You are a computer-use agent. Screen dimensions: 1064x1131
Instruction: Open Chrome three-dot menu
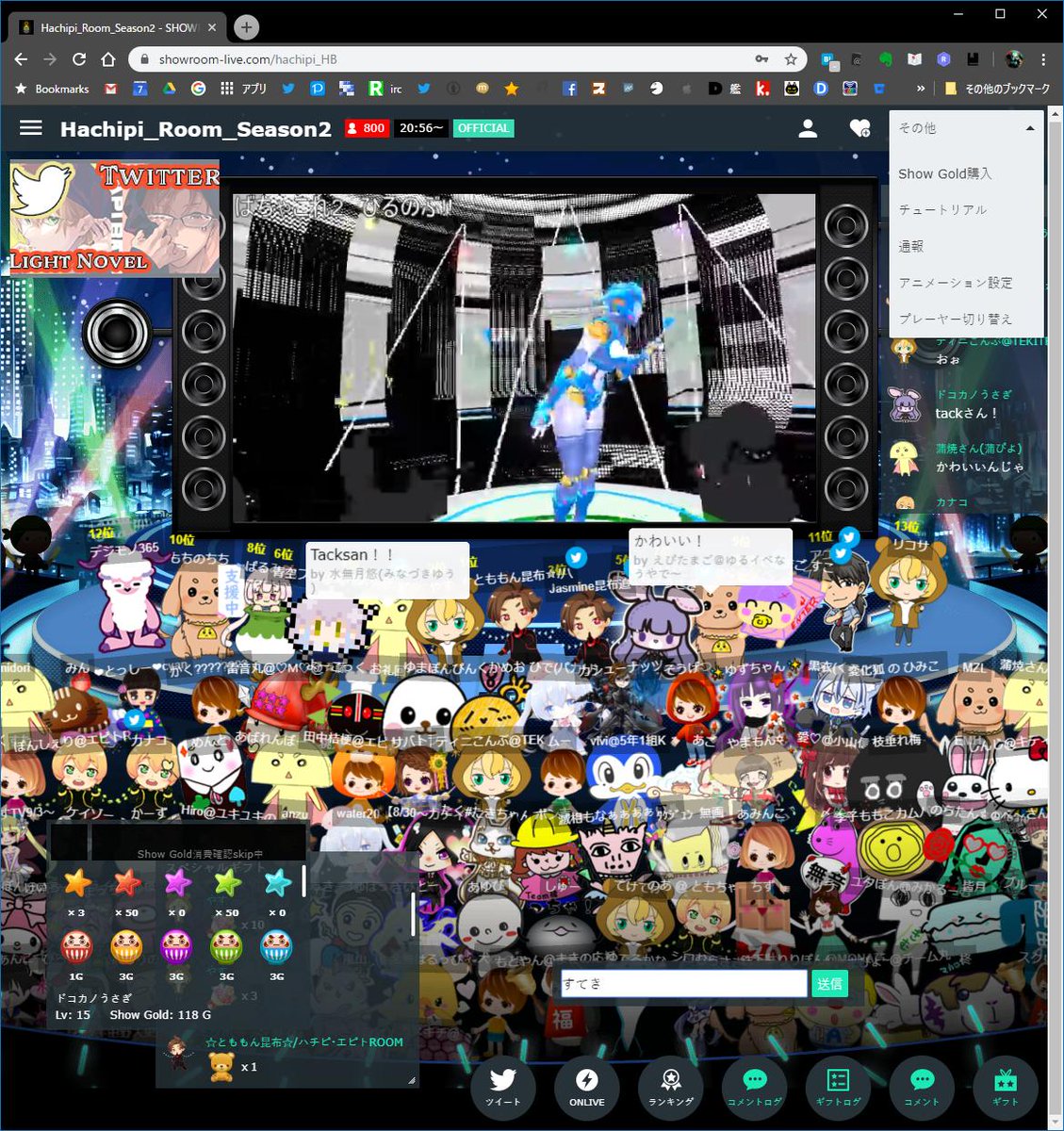tap(1043, 59)
